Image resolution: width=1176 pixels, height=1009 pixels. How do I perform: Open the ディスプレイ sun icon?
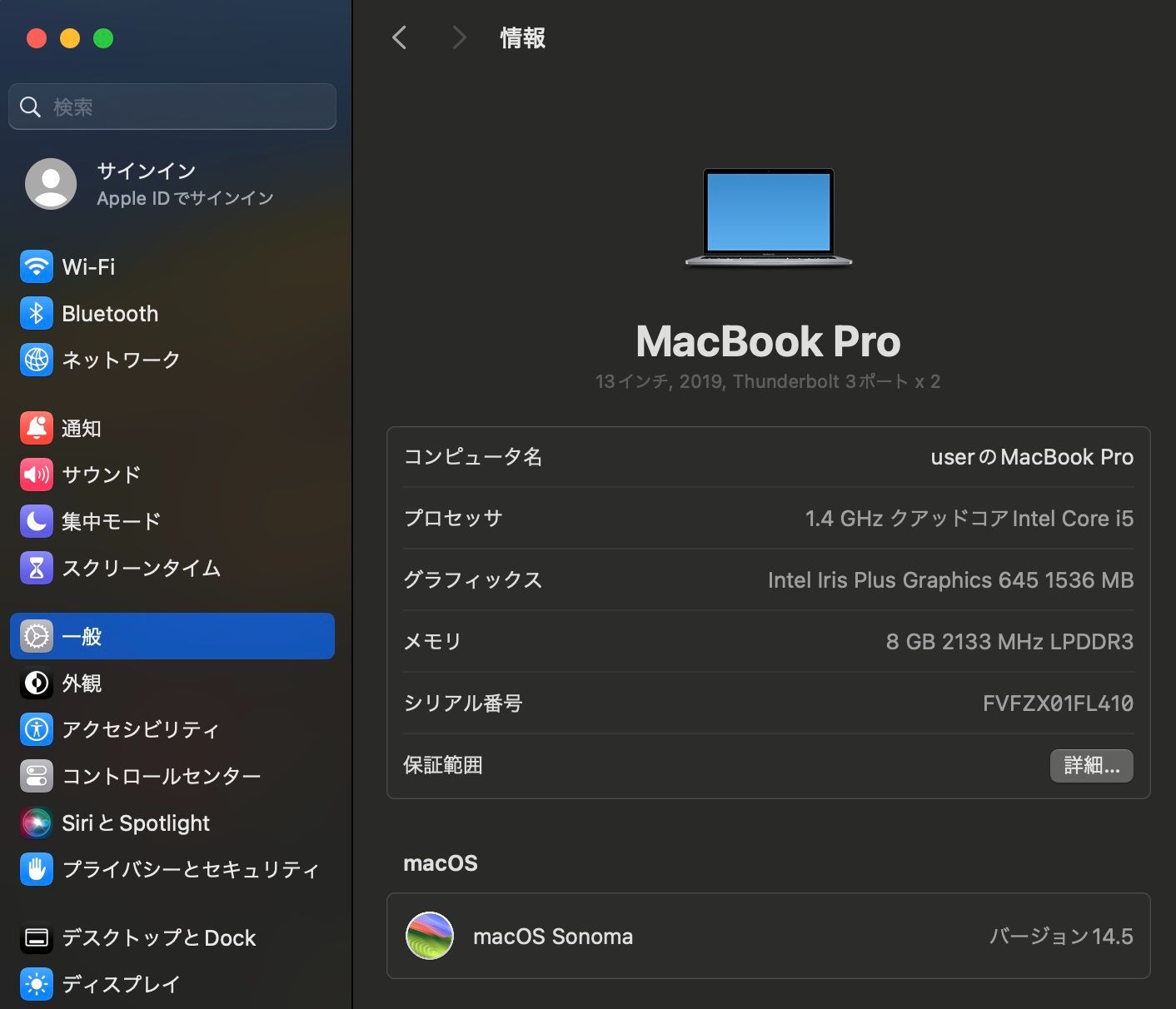[x=36, y=984]
